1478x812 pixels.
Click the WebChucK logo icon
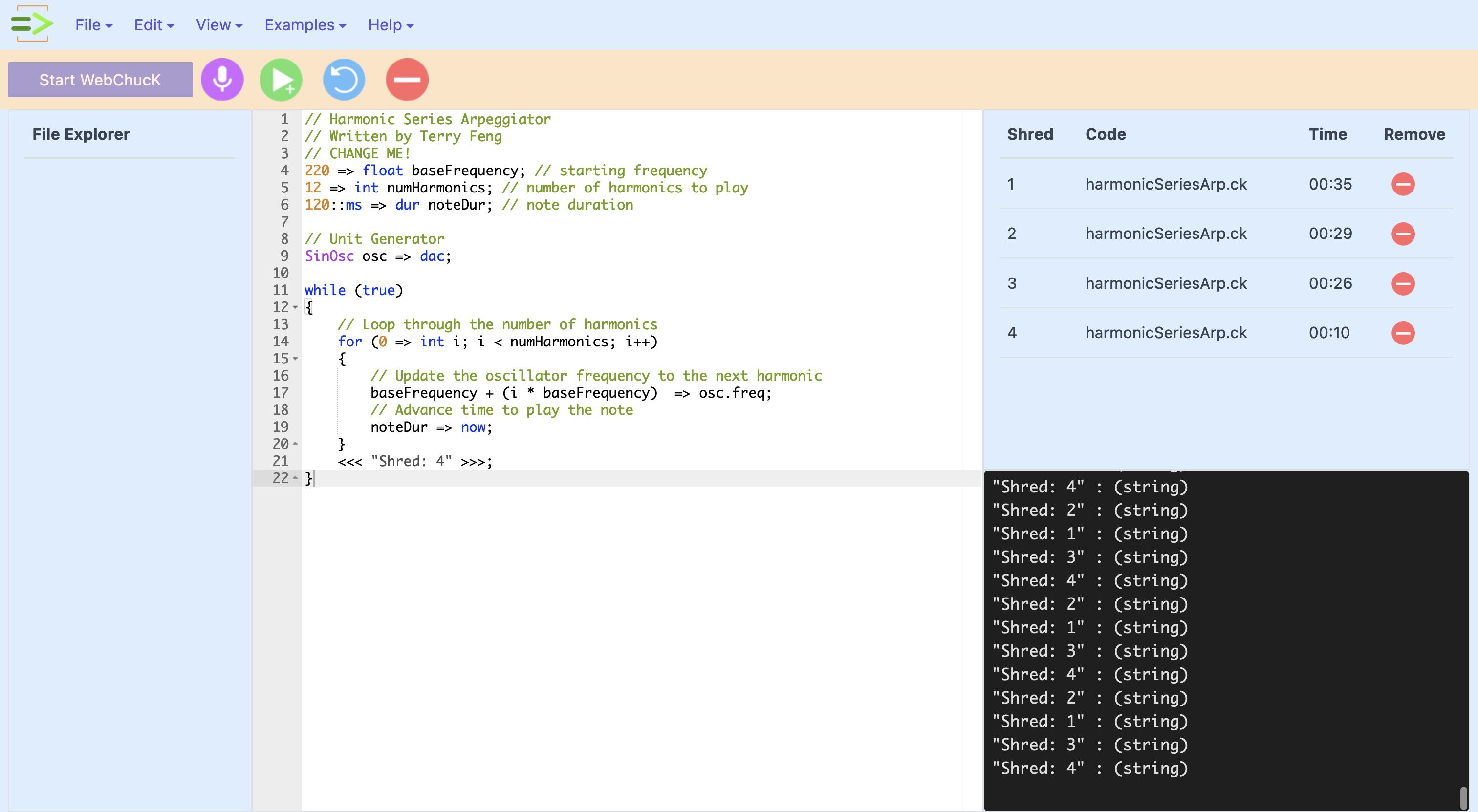(32, 24)
